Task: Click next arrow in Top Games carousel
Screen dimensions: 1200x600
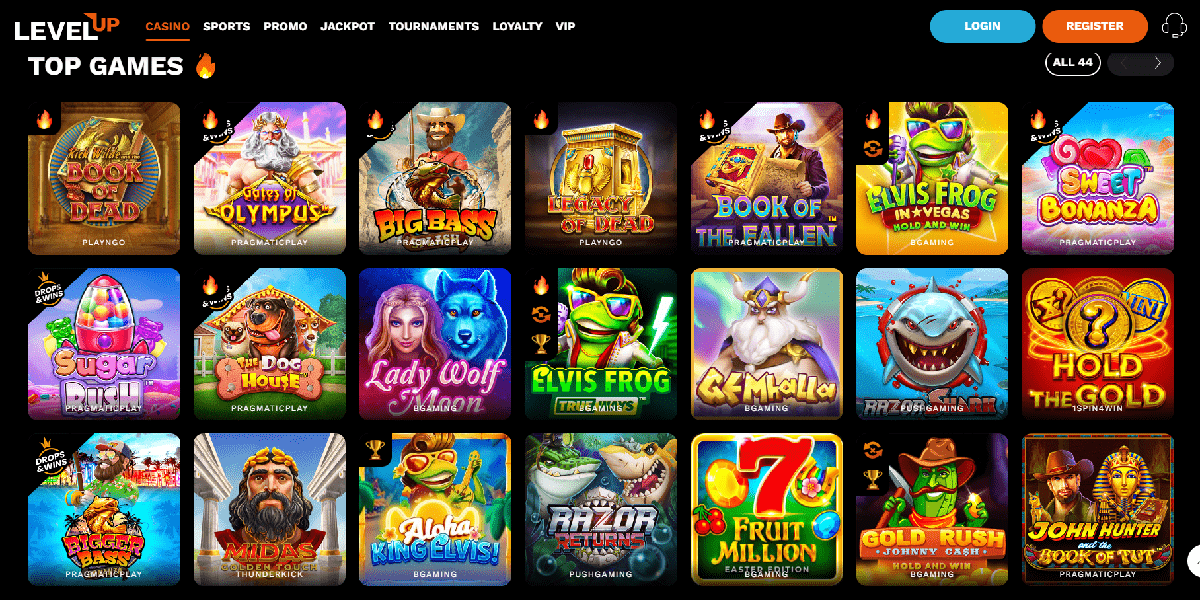Action: pyautogui.click(x=1158, y=63)
